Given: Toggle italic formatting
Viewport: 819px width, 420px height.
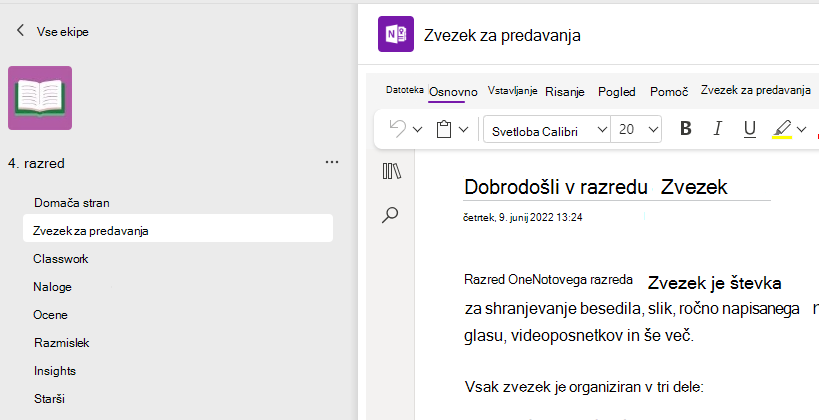Looking at the screenshot, I should [x=718, y=129].
